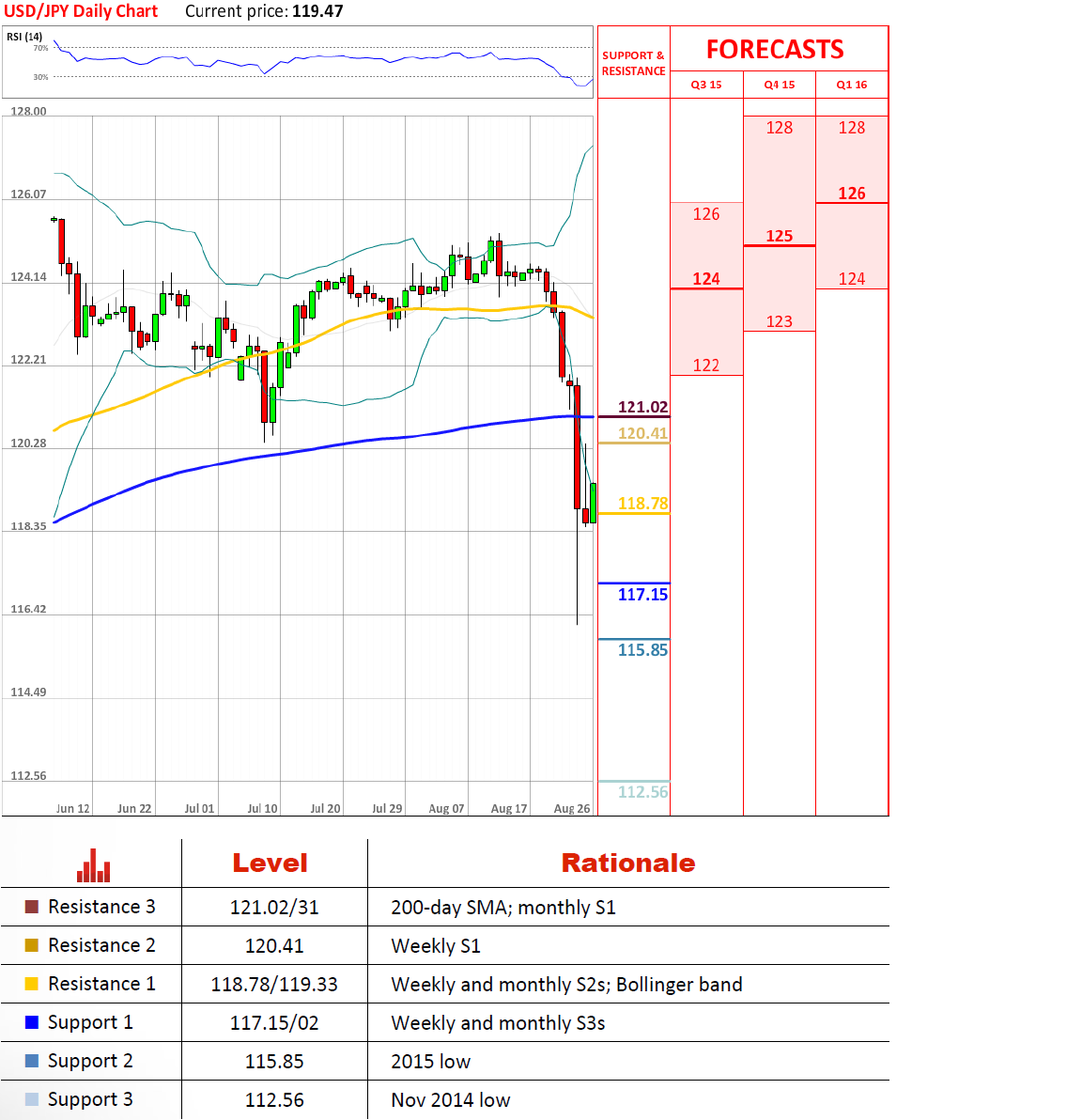Image resolution: width=1082 pixels, height=1120 pixels.
Task: Click the '117.15/02' level cell
Action: 274,1023
